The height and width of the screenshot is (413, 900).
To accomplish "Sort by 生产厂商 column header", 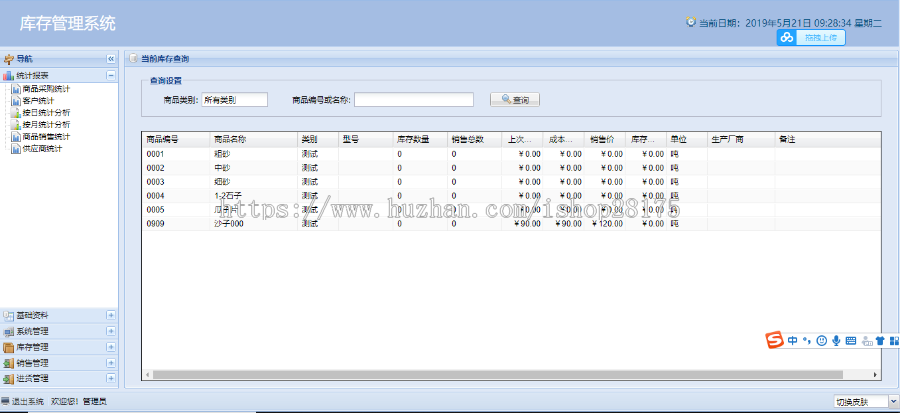I will pos(741,139).
